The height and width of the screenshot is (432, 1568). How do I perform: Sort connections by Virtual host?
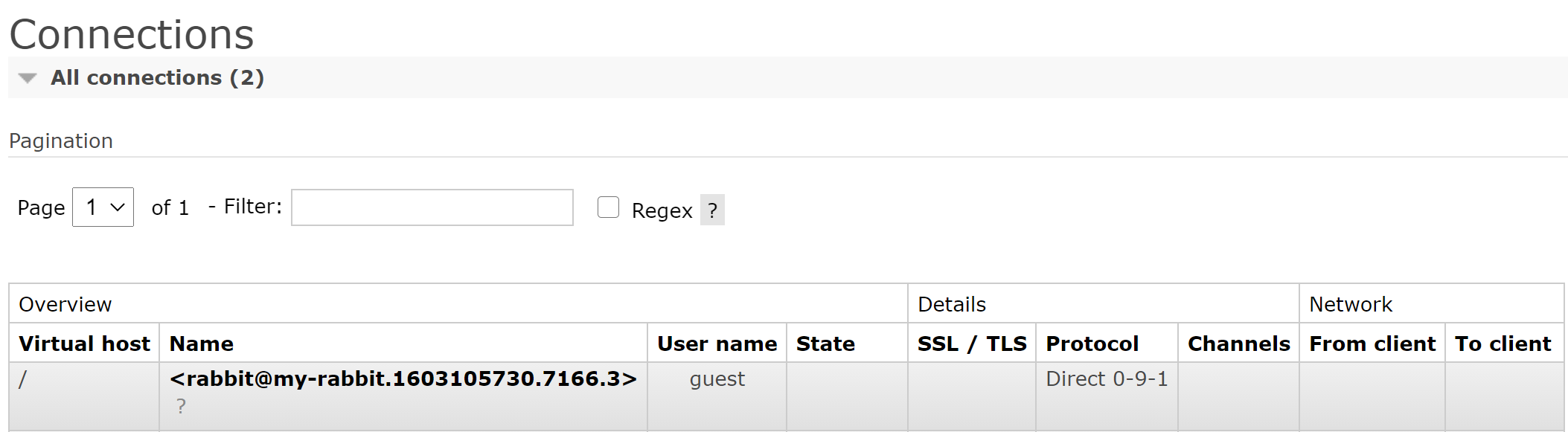[85, 344]
